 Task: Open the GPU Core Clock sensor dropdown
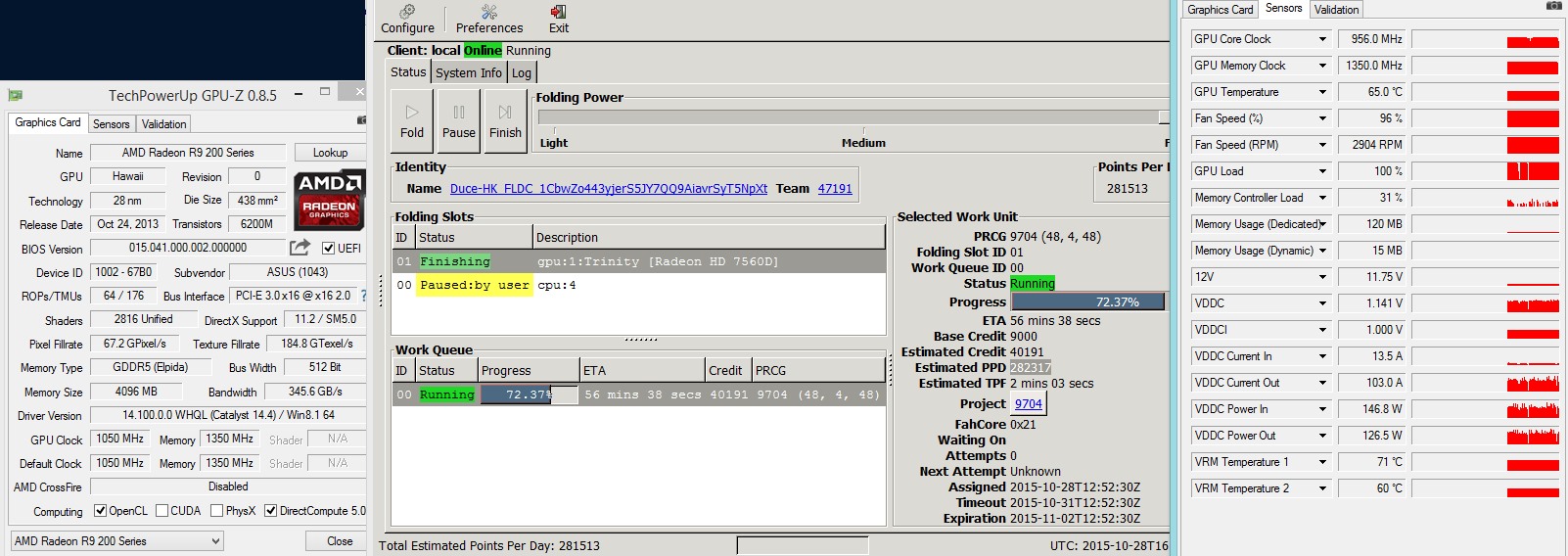coord(1322,39)
